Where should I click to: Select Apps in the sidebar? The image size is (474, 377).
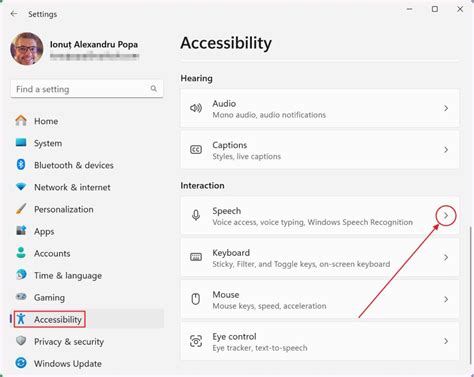[44, 231]
